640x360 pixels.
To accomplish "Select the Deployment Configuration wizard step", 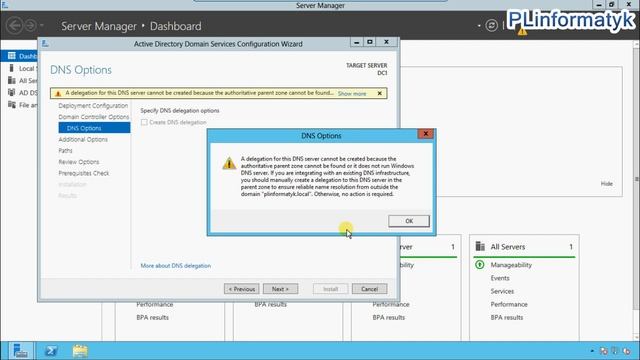I will coord(93,106).
